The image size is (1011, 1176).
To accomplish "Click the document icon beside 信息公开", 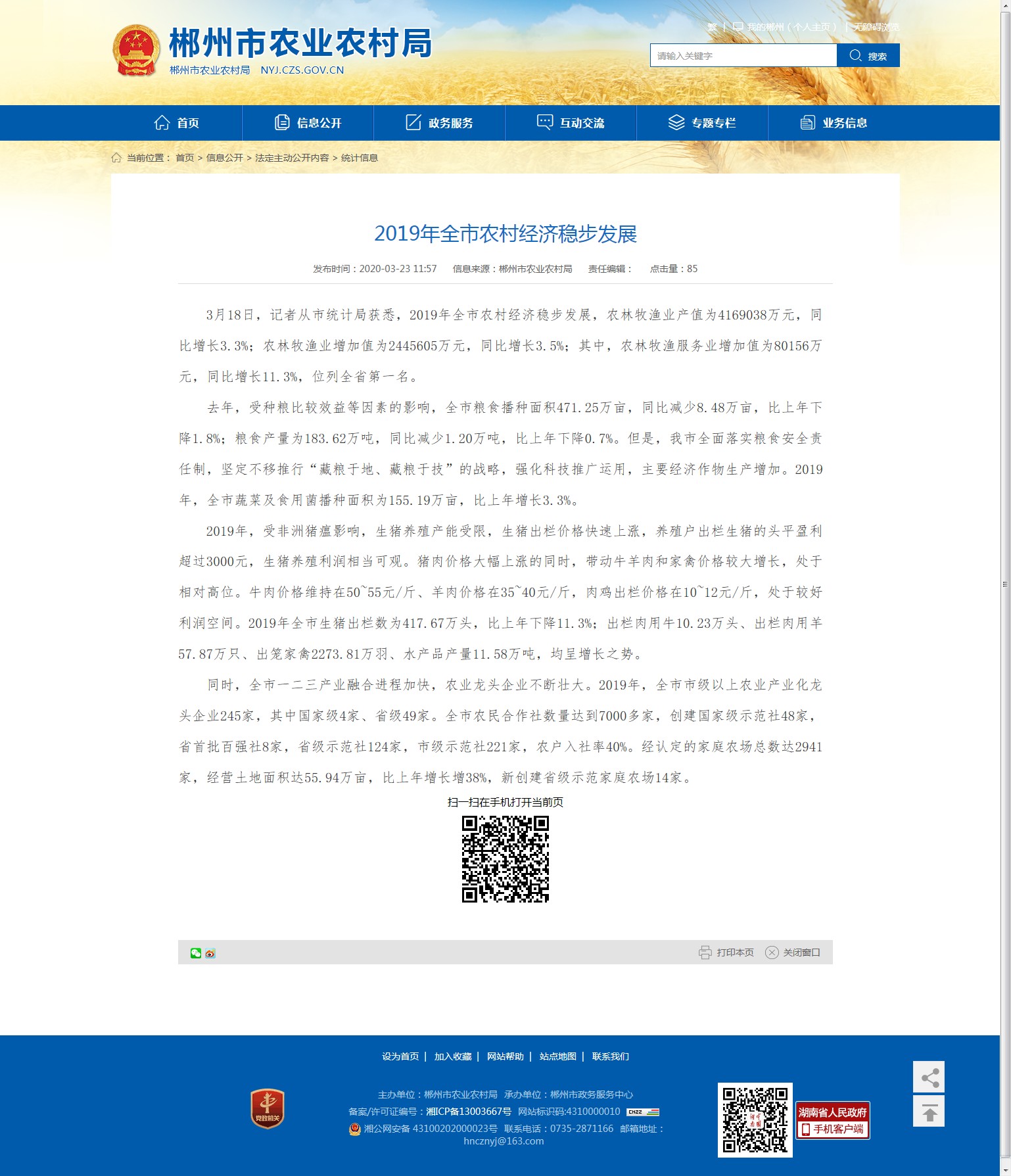I will click(282, 122).
